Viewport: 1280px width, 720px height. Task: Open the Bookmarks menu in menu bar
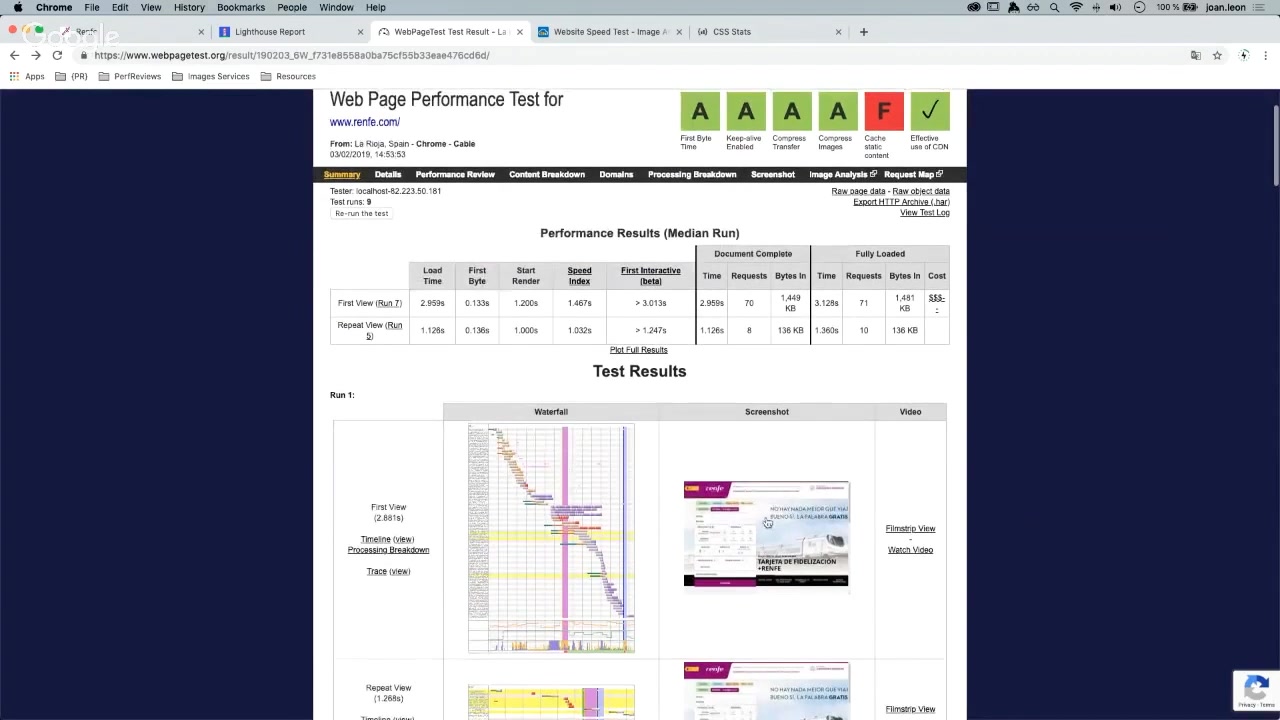pos(241,7)
